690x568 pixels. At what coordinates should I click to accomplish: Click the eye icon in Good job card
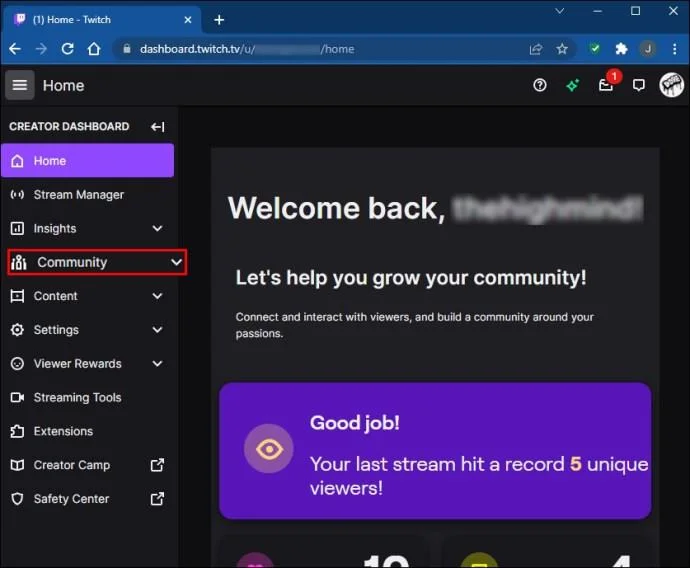269,449
